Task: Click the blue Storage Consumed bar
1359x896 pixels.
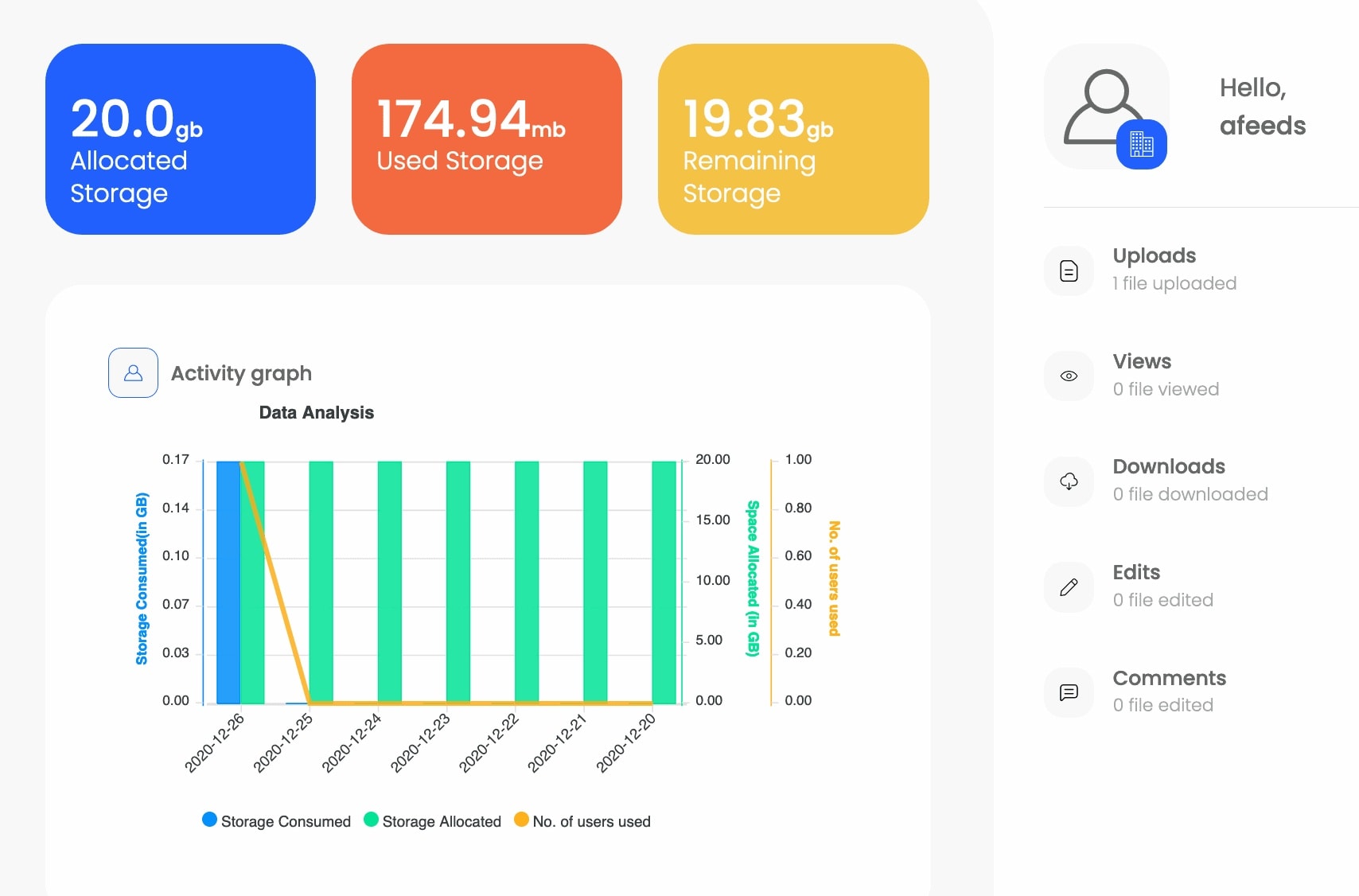Action: [228, 582]
